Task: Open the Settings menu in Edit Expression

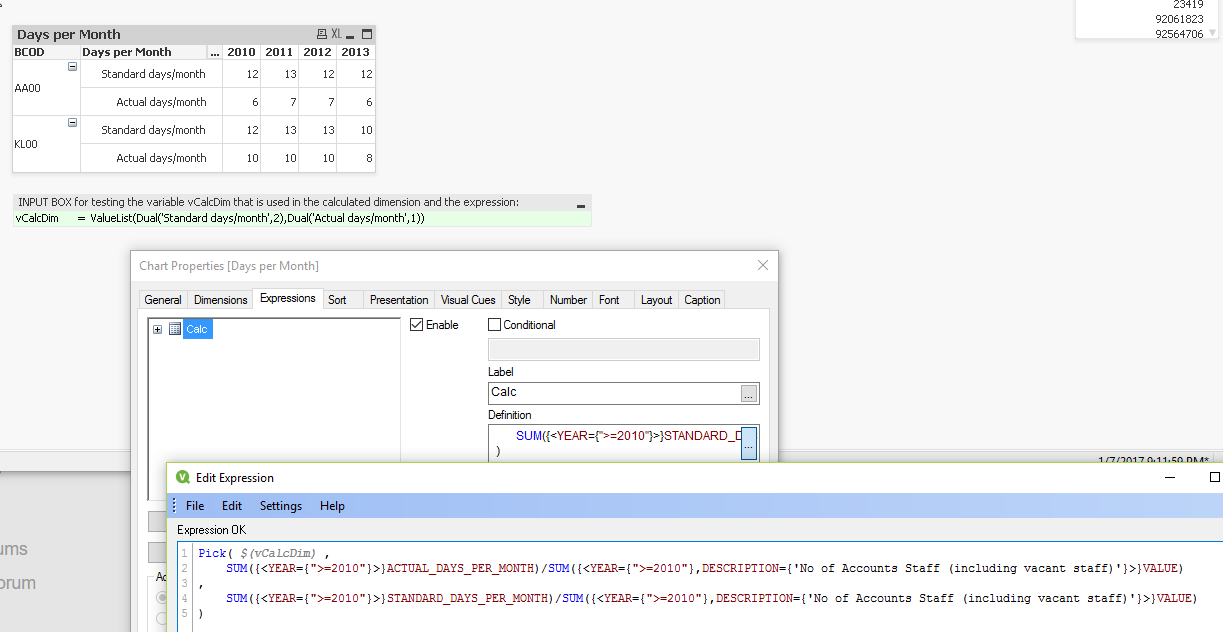Action: click(280, 506)
